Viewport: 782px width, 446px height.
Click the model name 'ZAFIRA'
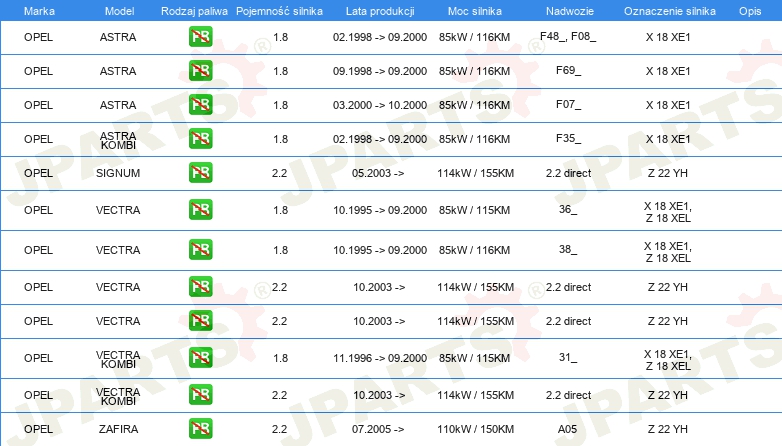(x=118, y=429)
